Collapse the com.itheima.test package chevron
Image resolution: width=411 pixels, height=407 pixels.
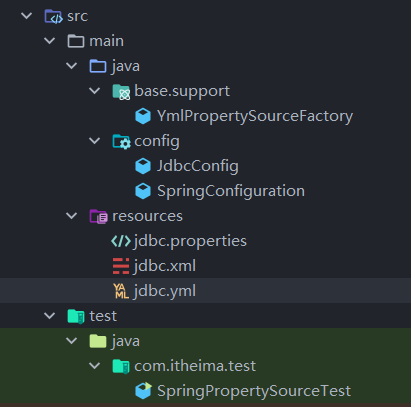pos(95,366)
